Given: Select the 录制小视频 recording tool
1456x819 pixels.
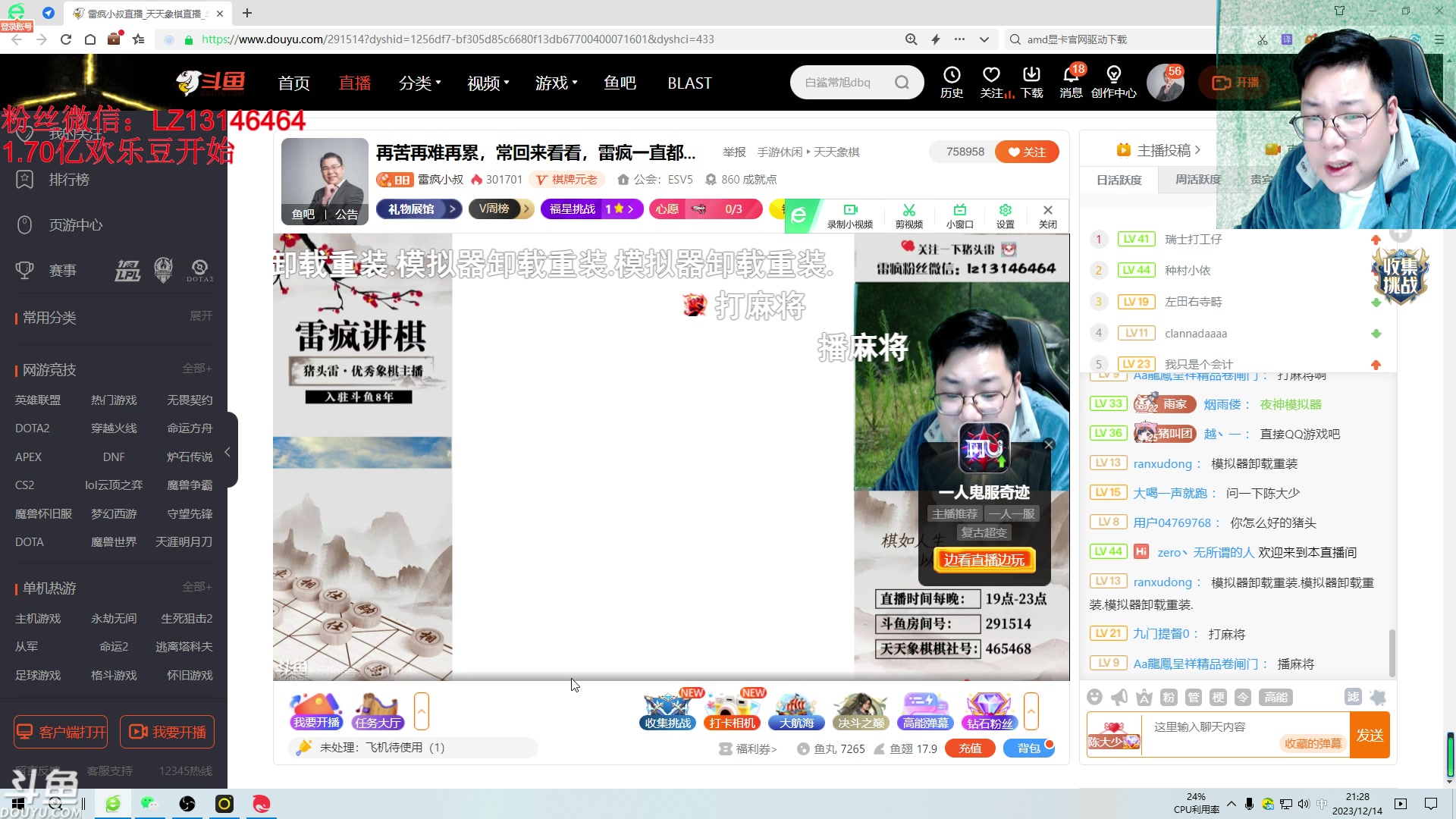Looking at the screenshot, I should (x=849, y=215).
